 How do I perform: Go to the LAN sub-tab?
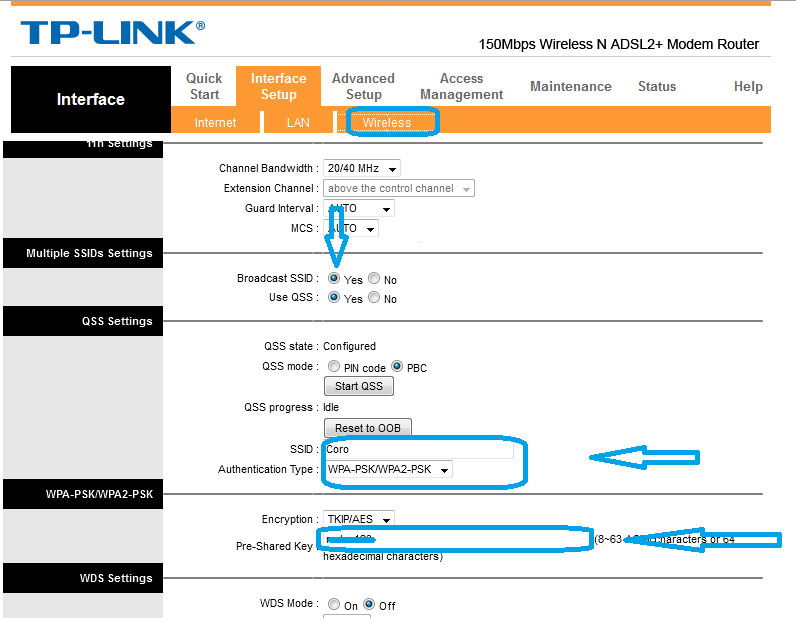[298, 122]
